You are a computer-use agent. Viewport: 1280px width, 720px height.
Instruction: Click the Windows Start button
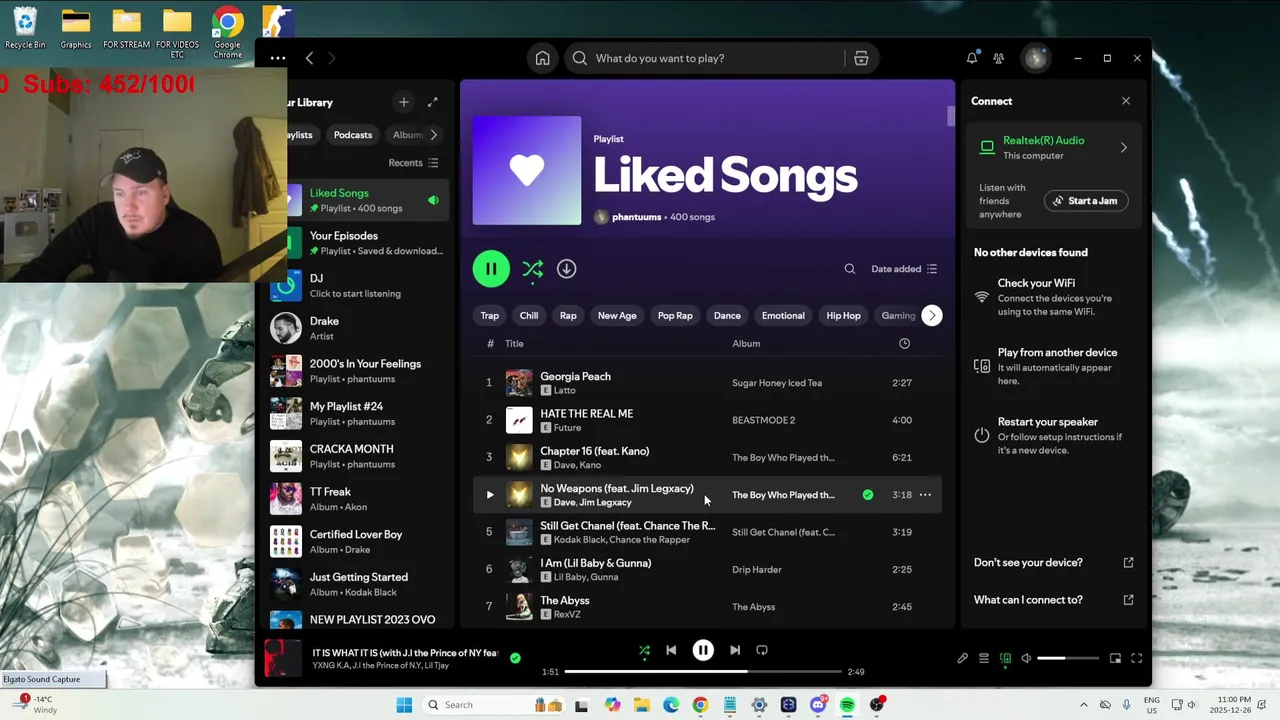[404, 705]
